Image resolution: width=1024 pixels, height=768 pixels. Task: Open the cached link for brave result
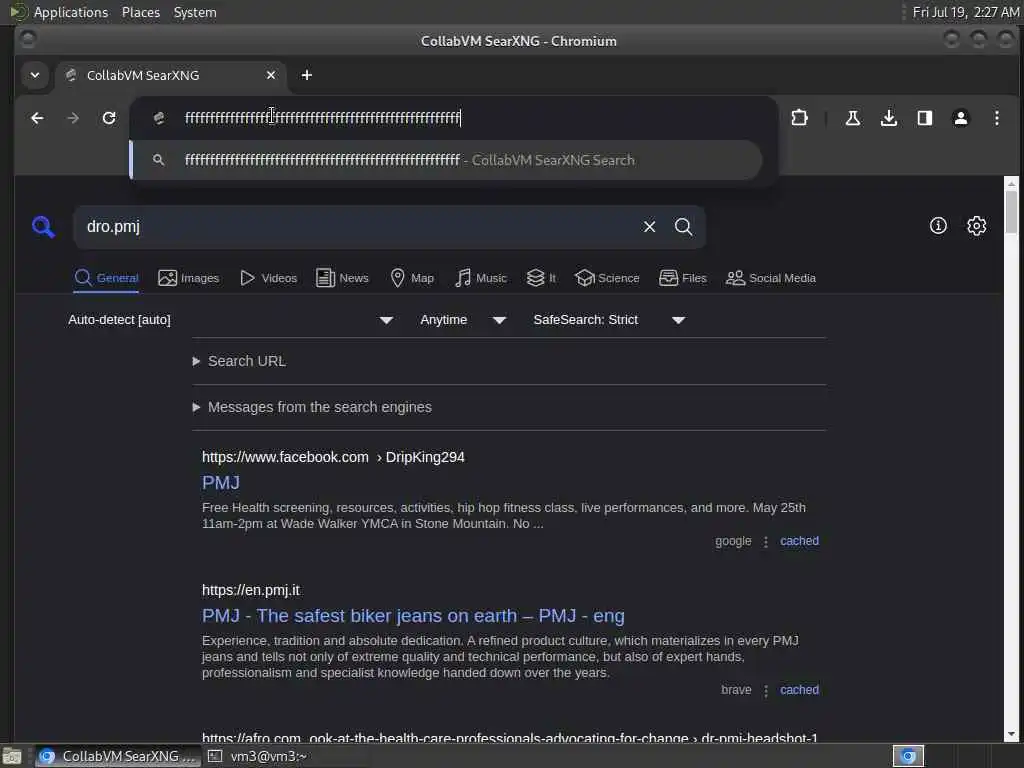799,690
